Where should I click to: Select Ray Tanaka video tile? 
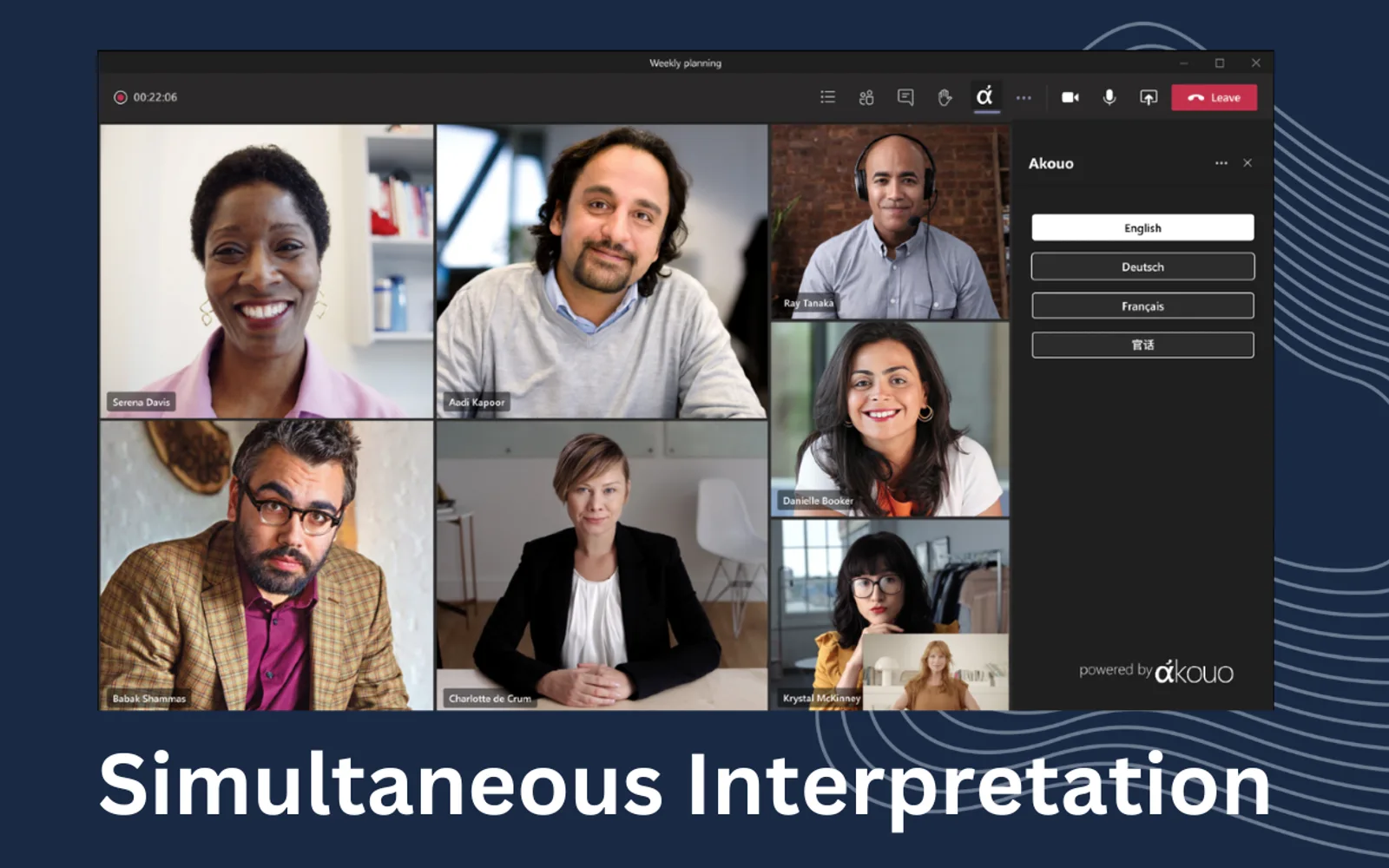coord(890,221)
